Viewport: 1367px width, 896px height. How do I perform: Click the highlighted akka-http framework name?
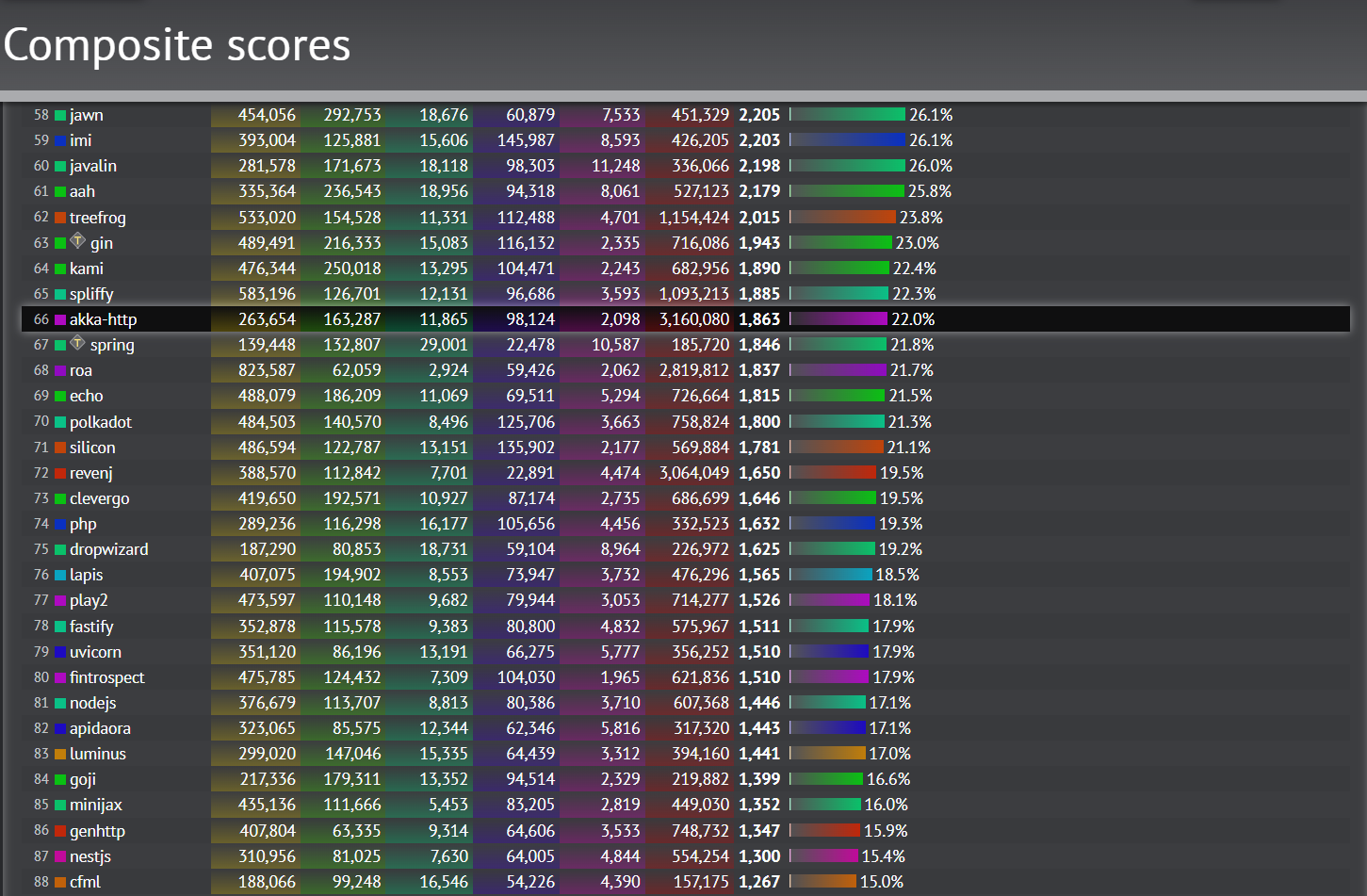[x=103, y=319]
